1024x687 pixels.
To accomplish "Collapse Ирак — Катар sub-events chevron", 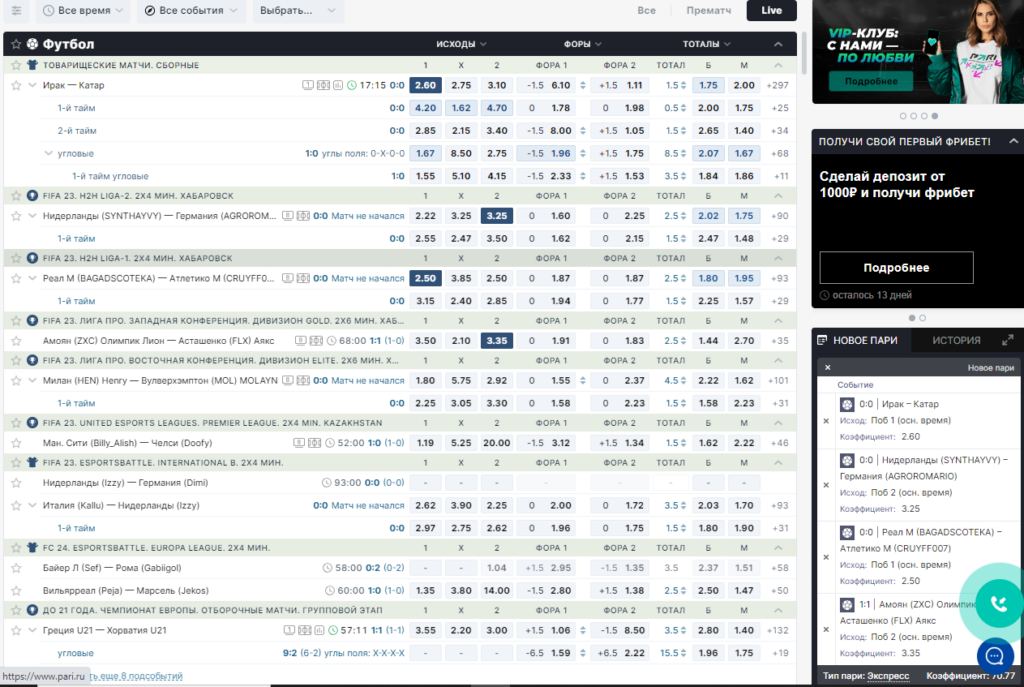I will coord(32,86).
